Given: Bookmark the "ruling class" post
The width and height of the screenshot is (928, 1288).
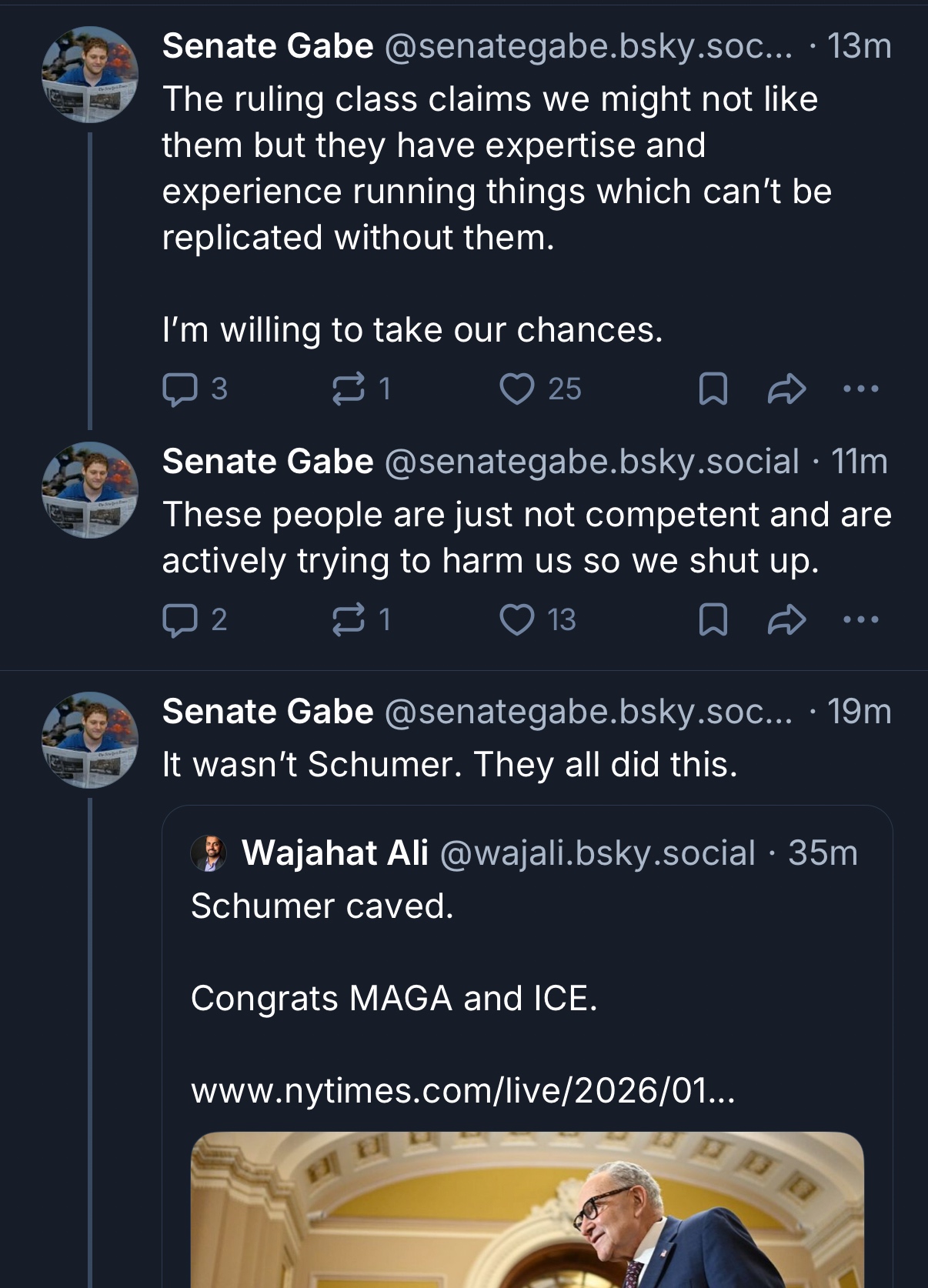Looking at the screenshot, I should coord(713,389).
